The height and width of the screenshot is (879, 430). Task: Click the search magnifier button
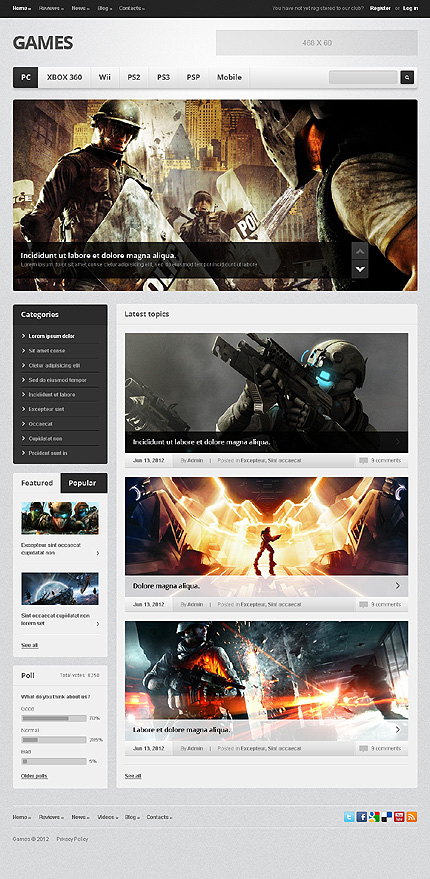coord(407,77)
